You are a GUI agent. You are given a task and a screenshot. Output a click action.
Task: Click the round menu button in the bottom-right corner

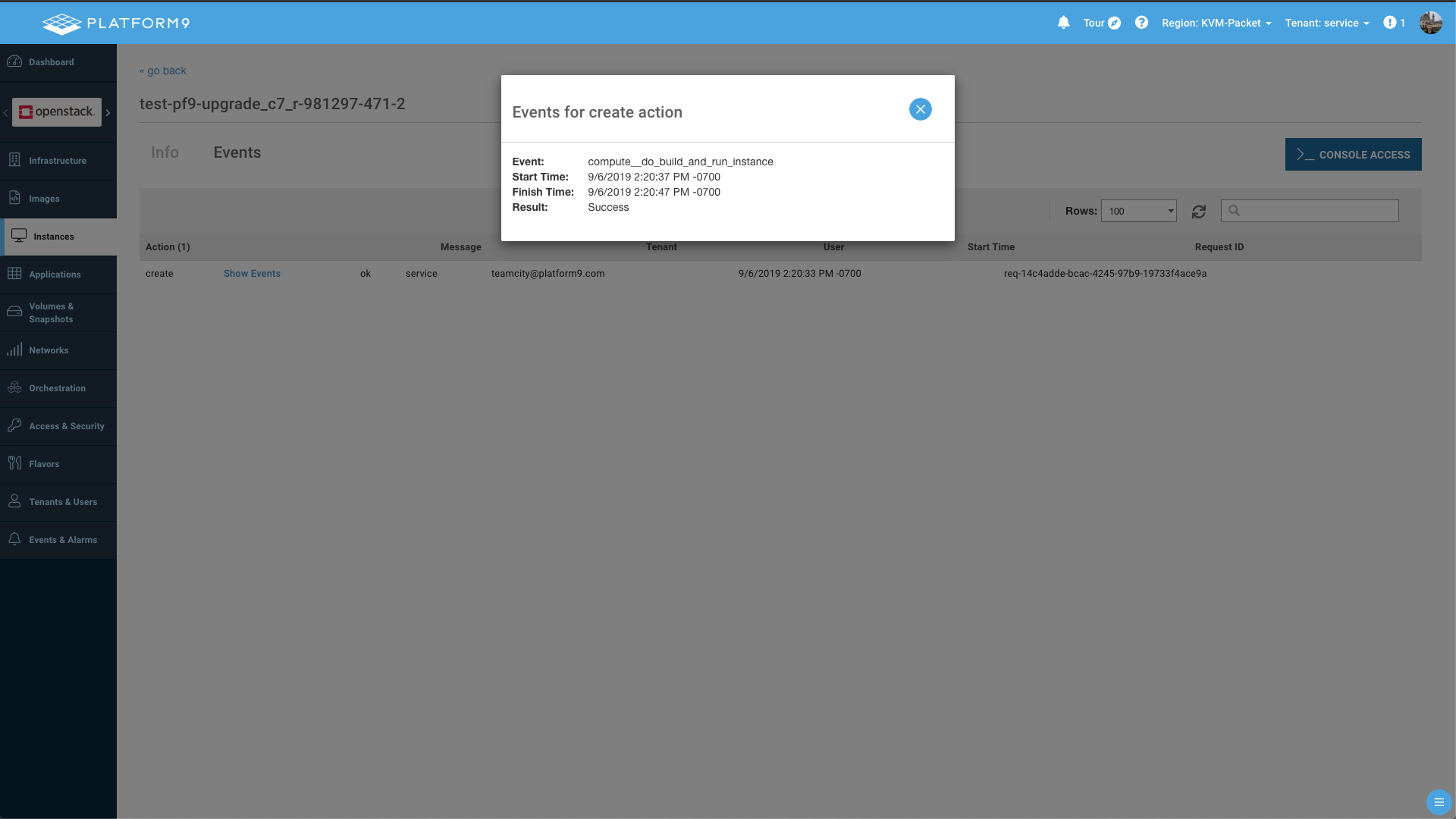[x=1438, y=802]
